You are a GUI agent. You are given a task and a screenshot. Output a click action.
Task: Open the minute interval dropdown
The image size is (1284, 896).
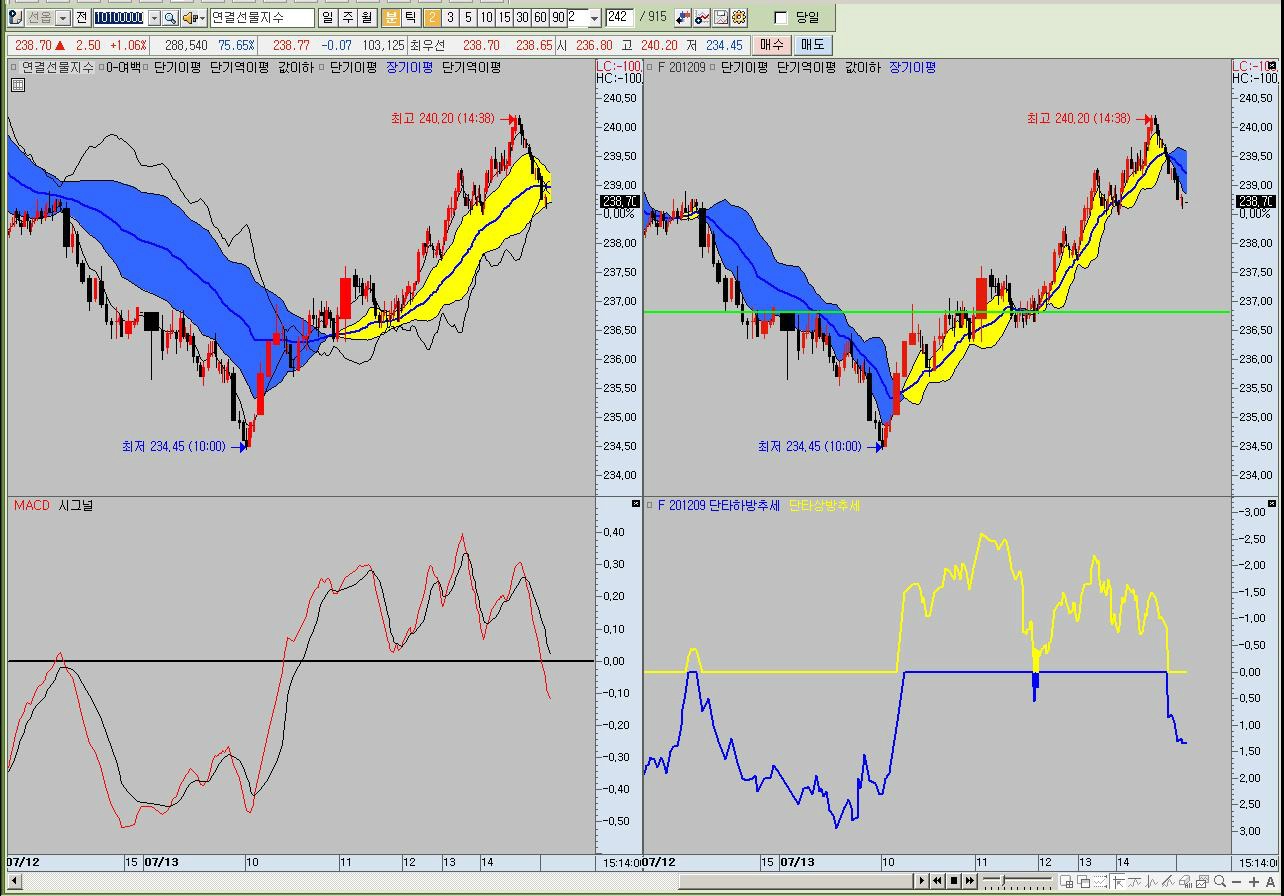(594, 18)
